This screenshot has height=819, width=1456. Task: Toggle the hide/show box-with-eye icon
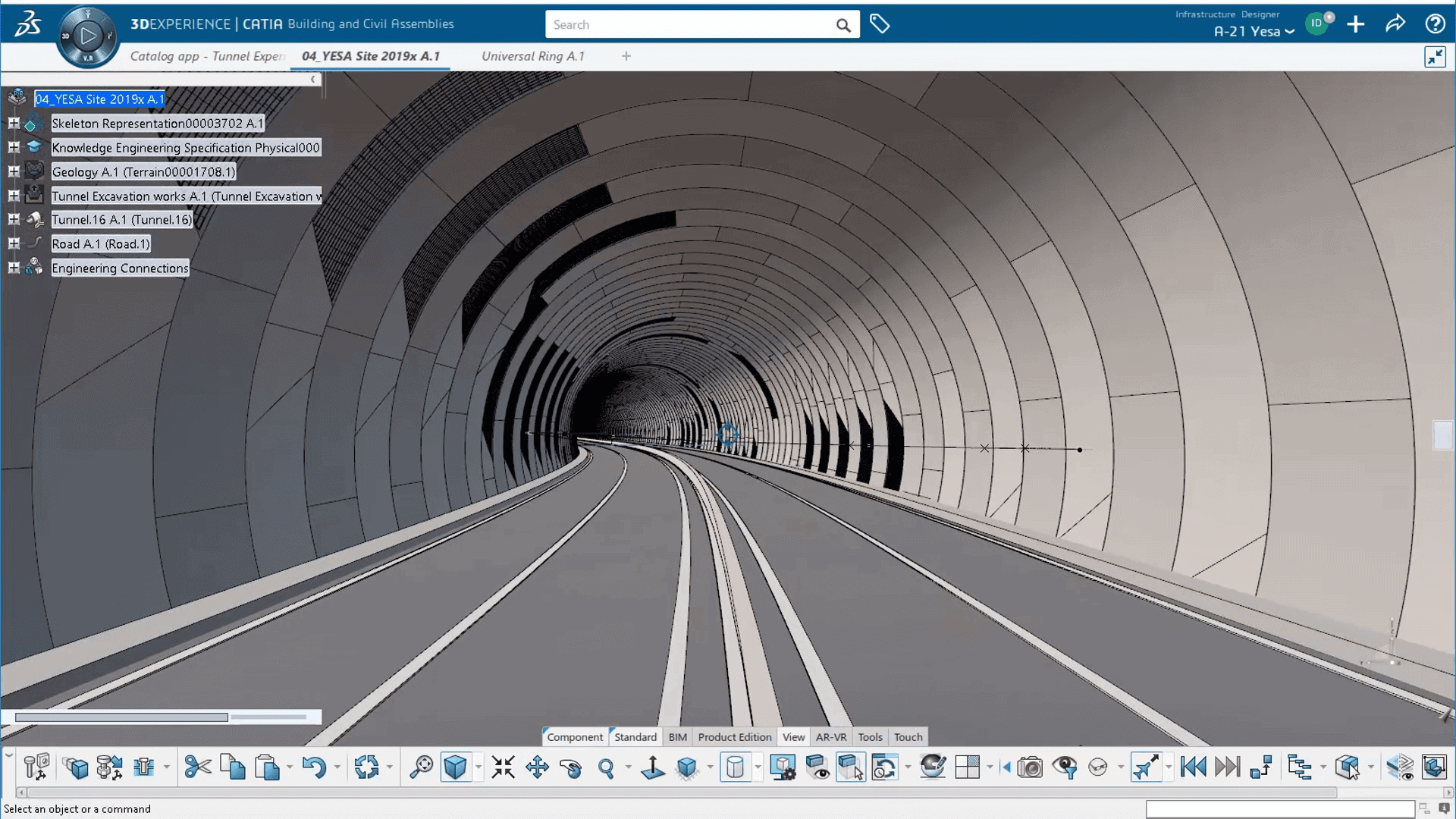click(817, 767)
